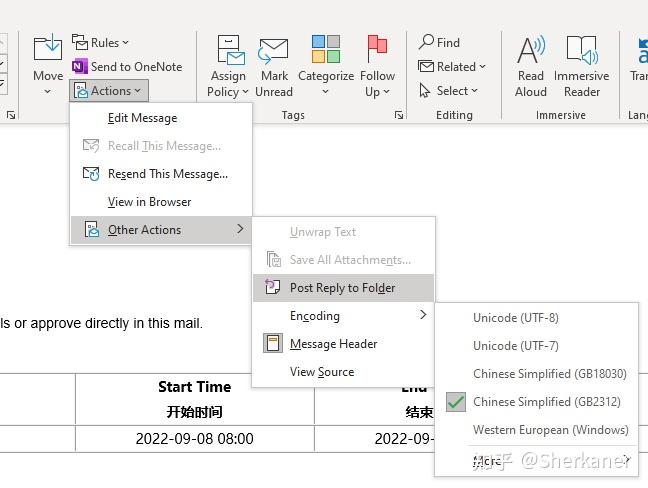Viewport: 648px width, 488px height.
Task: Expand the Encoding submenu
Action: point(343,316)
